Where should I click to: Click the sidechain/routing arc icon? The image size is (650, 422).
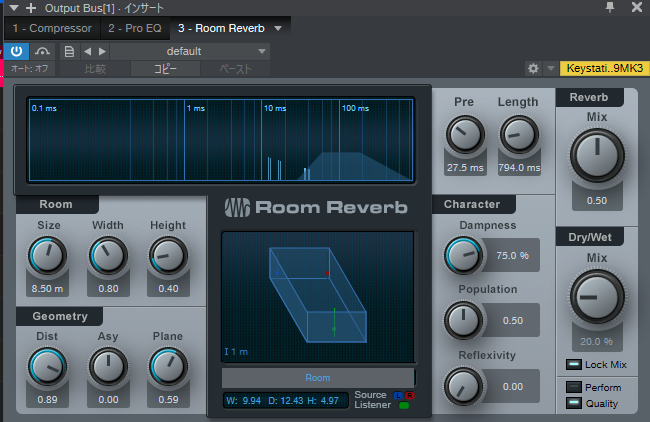(43, 51)
